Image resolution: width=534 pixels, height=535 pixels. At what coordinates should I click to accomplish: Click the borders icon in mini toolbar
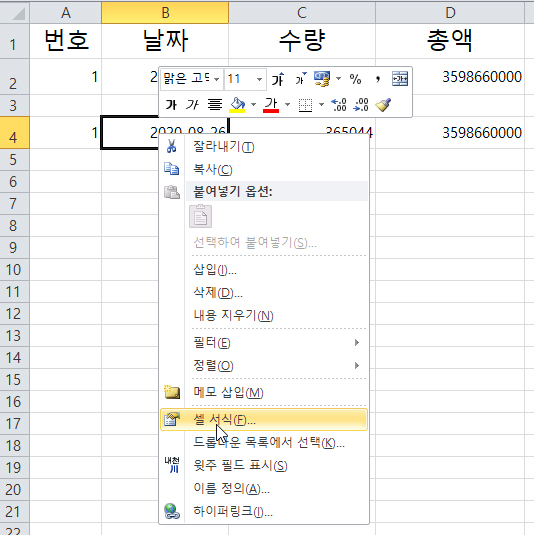305,105
